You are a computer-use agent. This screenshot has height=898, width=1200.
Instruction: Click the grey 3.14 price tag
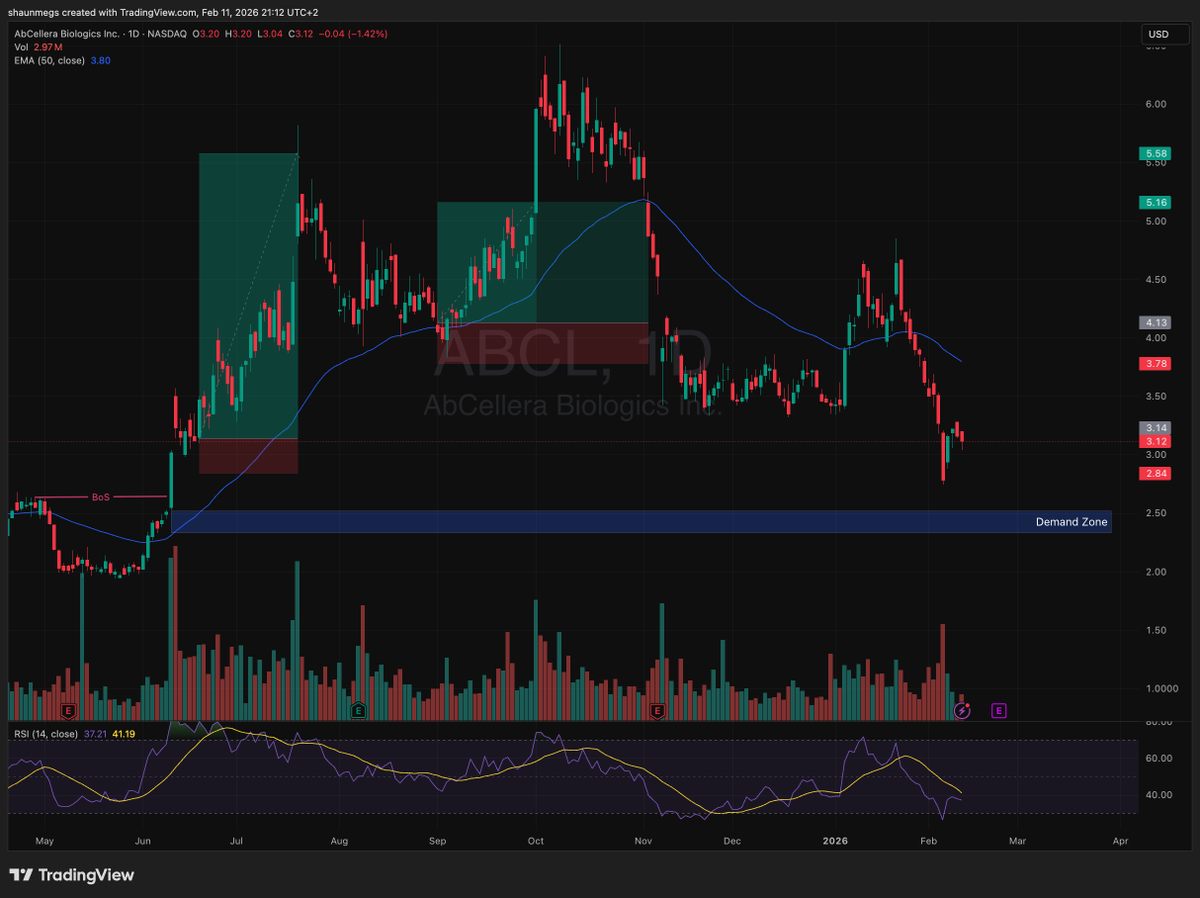[1157, 428]
